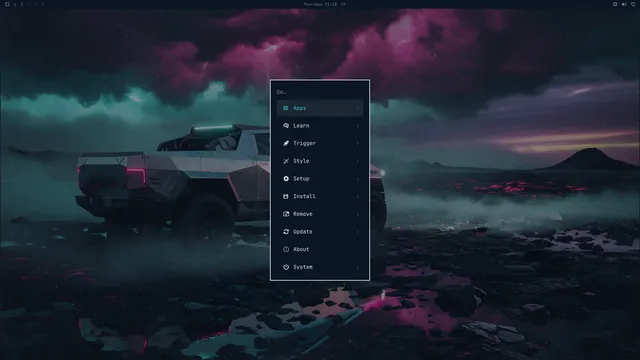Switch to workspace 3 in top bar
640x360 pixels.
click(29, 4)
